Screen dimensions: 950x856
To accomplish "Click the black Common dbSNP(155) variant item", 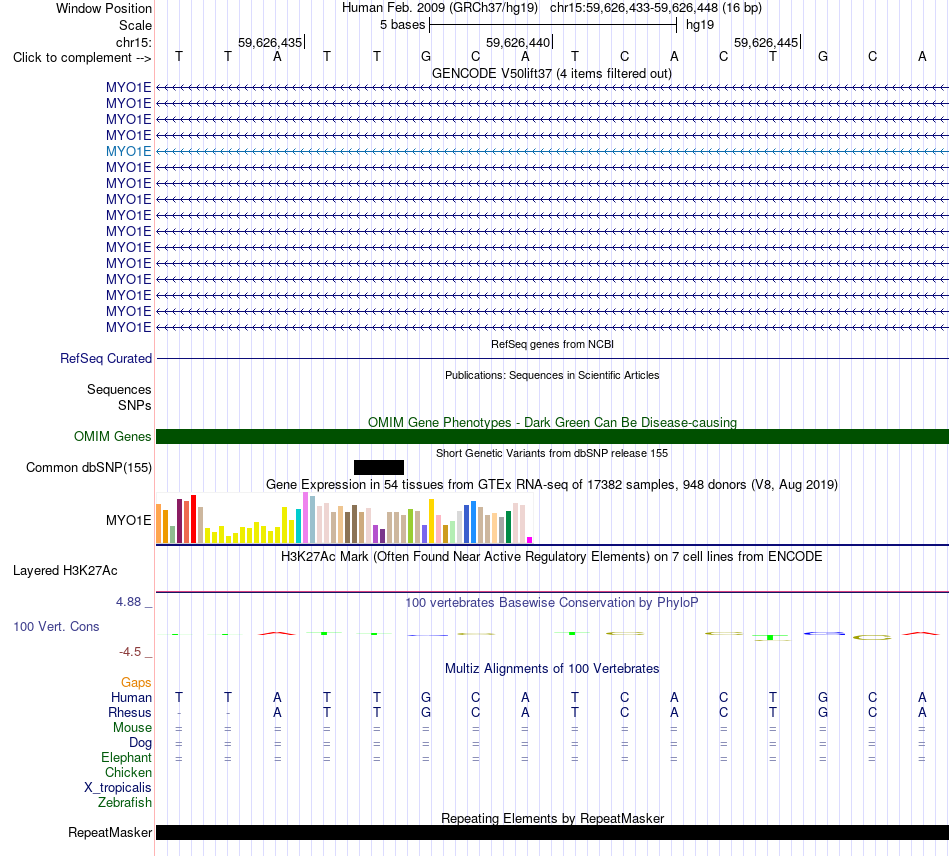I will pyautogui.click(x=379, y=467).
